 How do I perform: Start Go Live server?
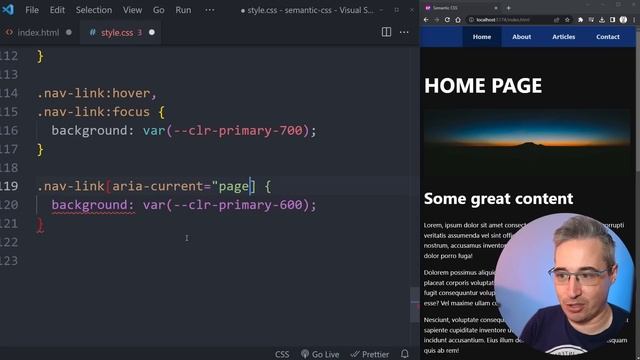pyautogui.click(x=320, y=354)
